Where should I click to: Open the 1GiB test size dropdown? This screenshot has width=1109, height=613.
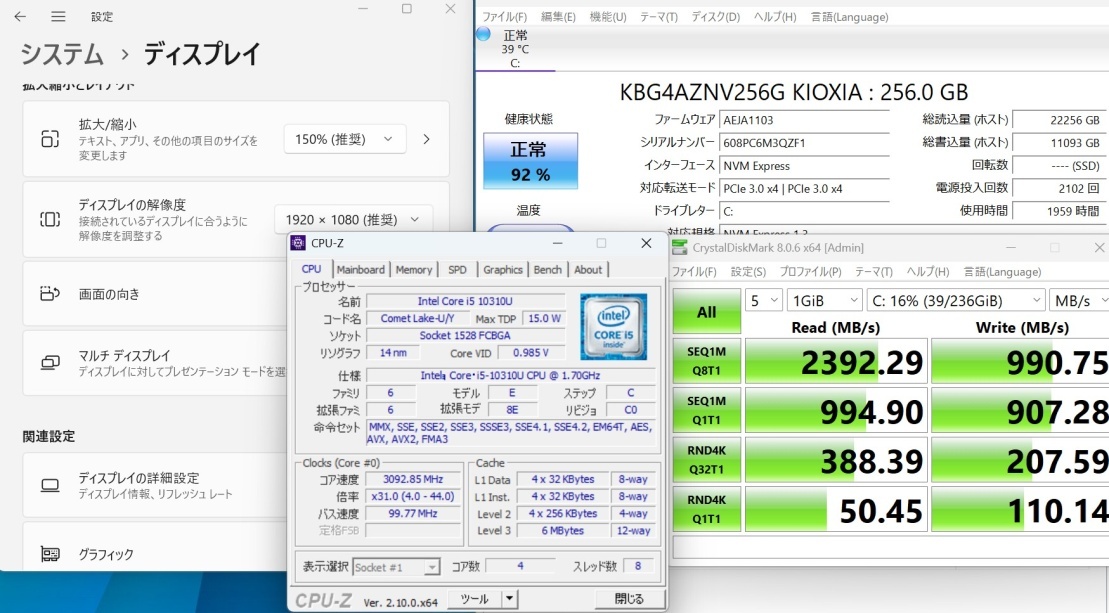[825, 300]
